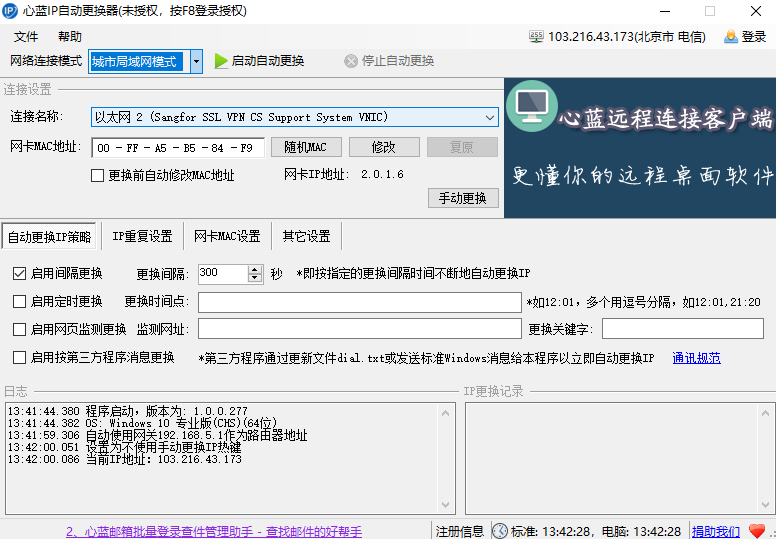Close the 心蓝IP自动更换器 window
The width and height of the screenshot is (776, 539).
tap(756, 11)
